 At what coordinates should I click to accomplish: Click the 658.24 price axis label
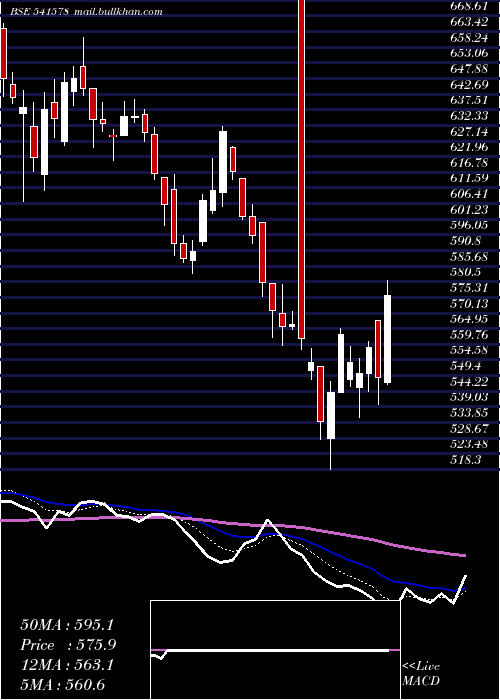470,38
